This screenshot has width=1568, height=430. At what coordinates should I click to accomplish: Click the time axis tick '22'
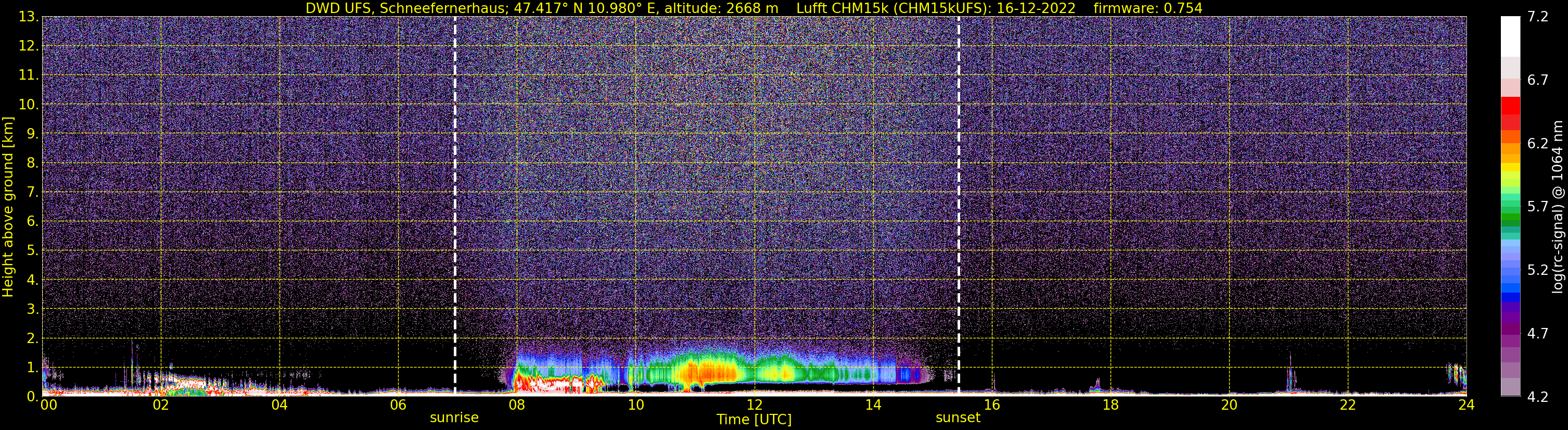coord(1348,405)
